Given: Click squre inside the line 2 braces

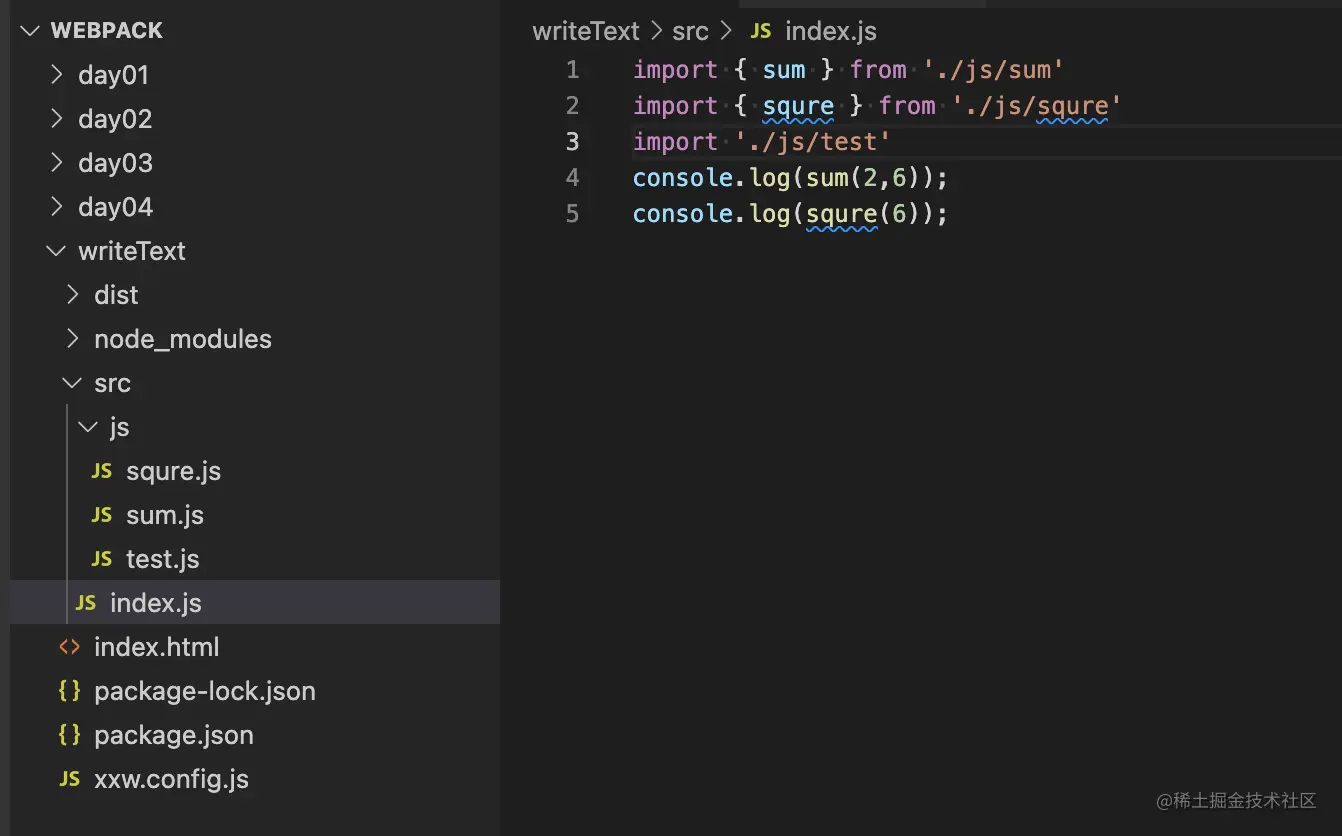Looking at the screenshot, I should [798, 106].
